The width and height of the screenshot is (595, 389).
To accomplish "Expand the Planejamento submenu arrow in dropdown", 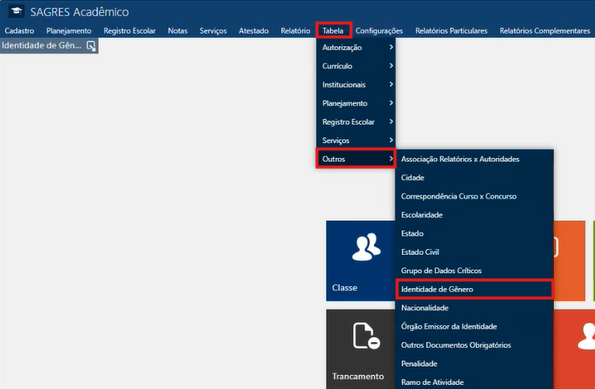I will pyautogui.click(x=391, y=103).
